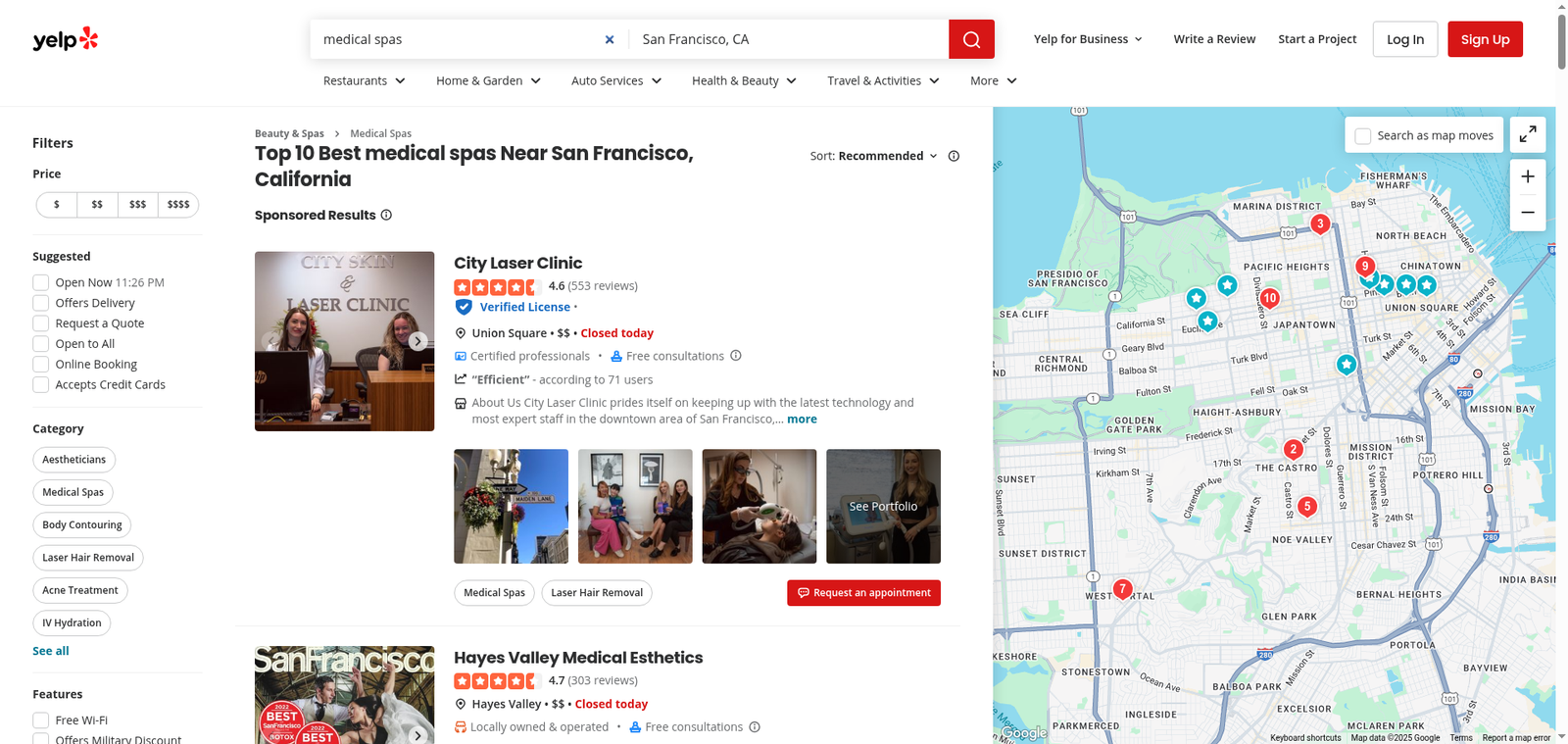The height and width of the screenshot is (744, 1568).
Task: Select the Body Contouring category chip
Action: point(82,525)
